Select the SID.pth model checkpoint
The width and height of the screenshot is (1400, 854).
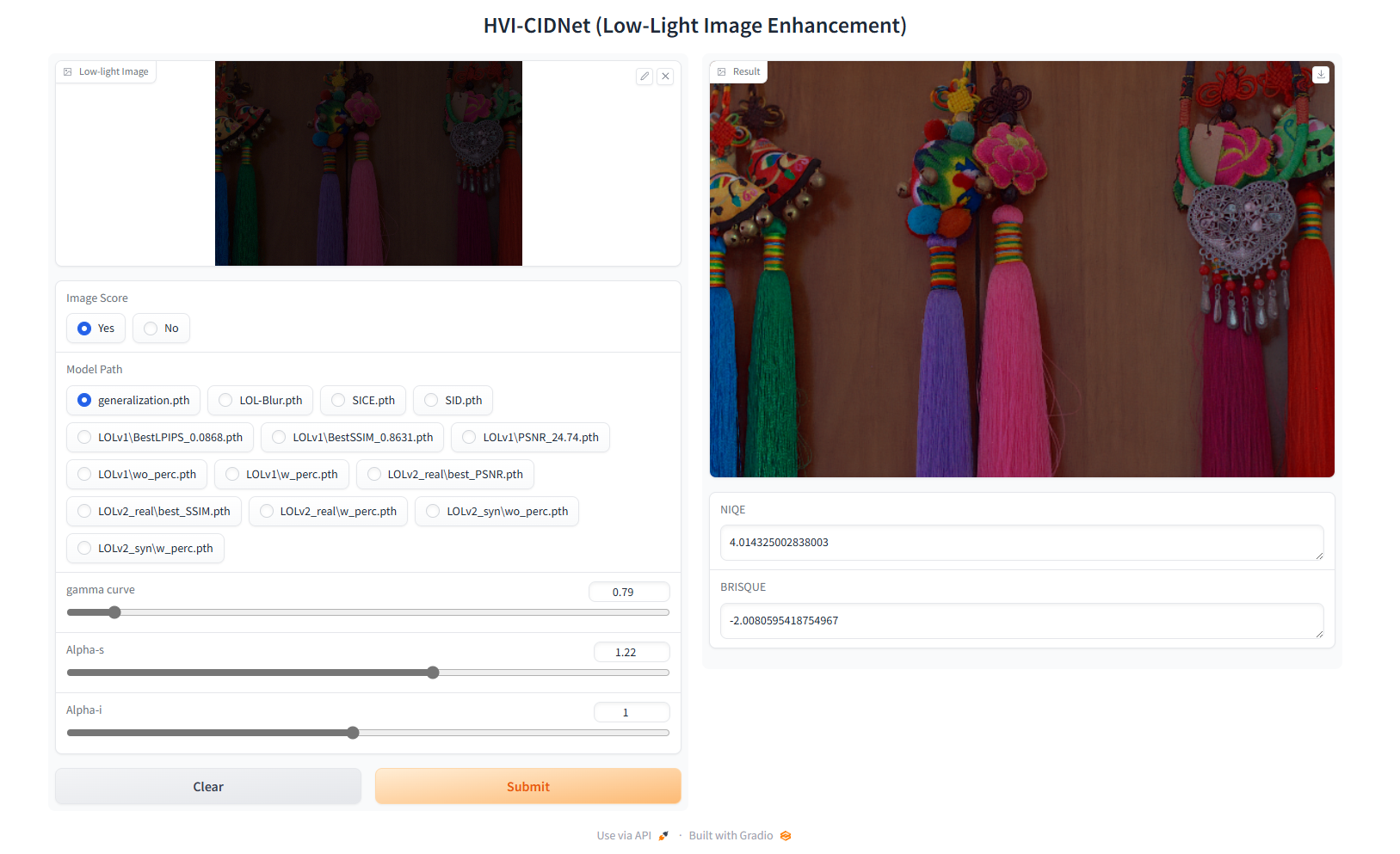point(453,400)
